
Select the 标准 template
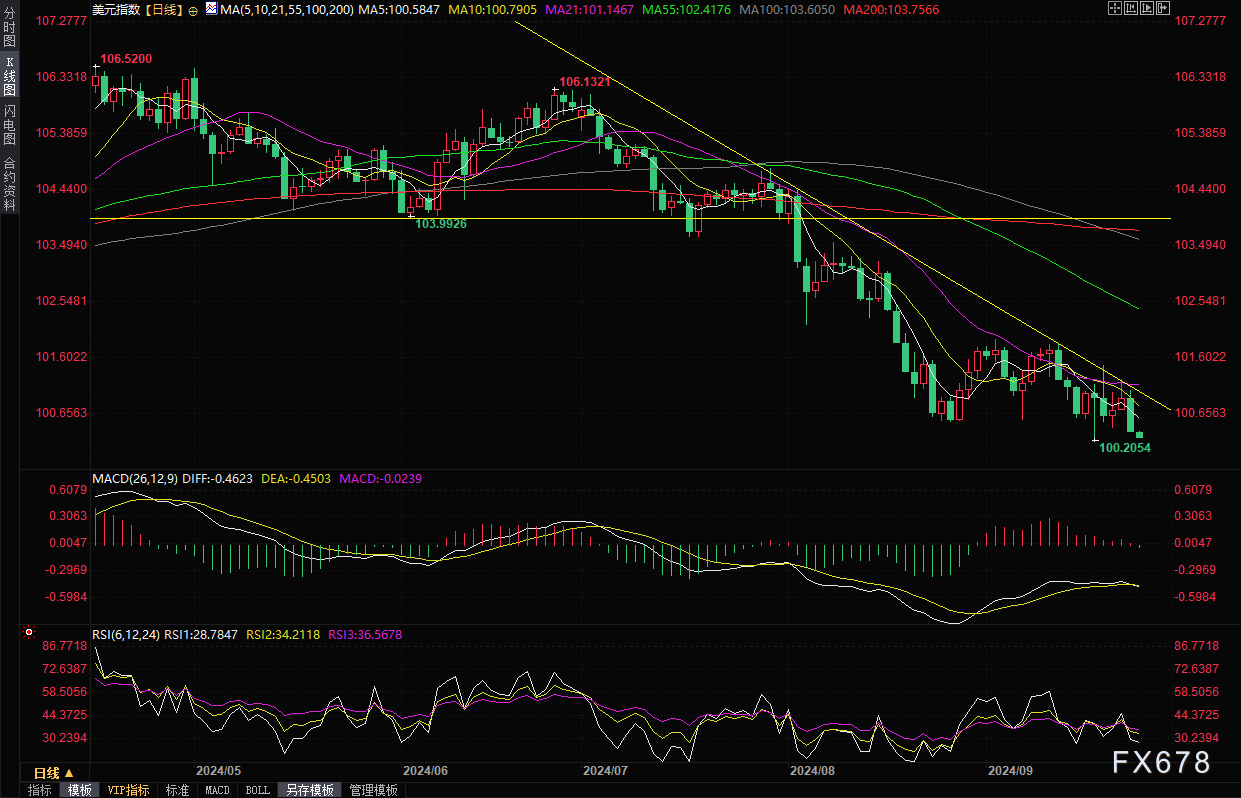[x=177, y=790]
